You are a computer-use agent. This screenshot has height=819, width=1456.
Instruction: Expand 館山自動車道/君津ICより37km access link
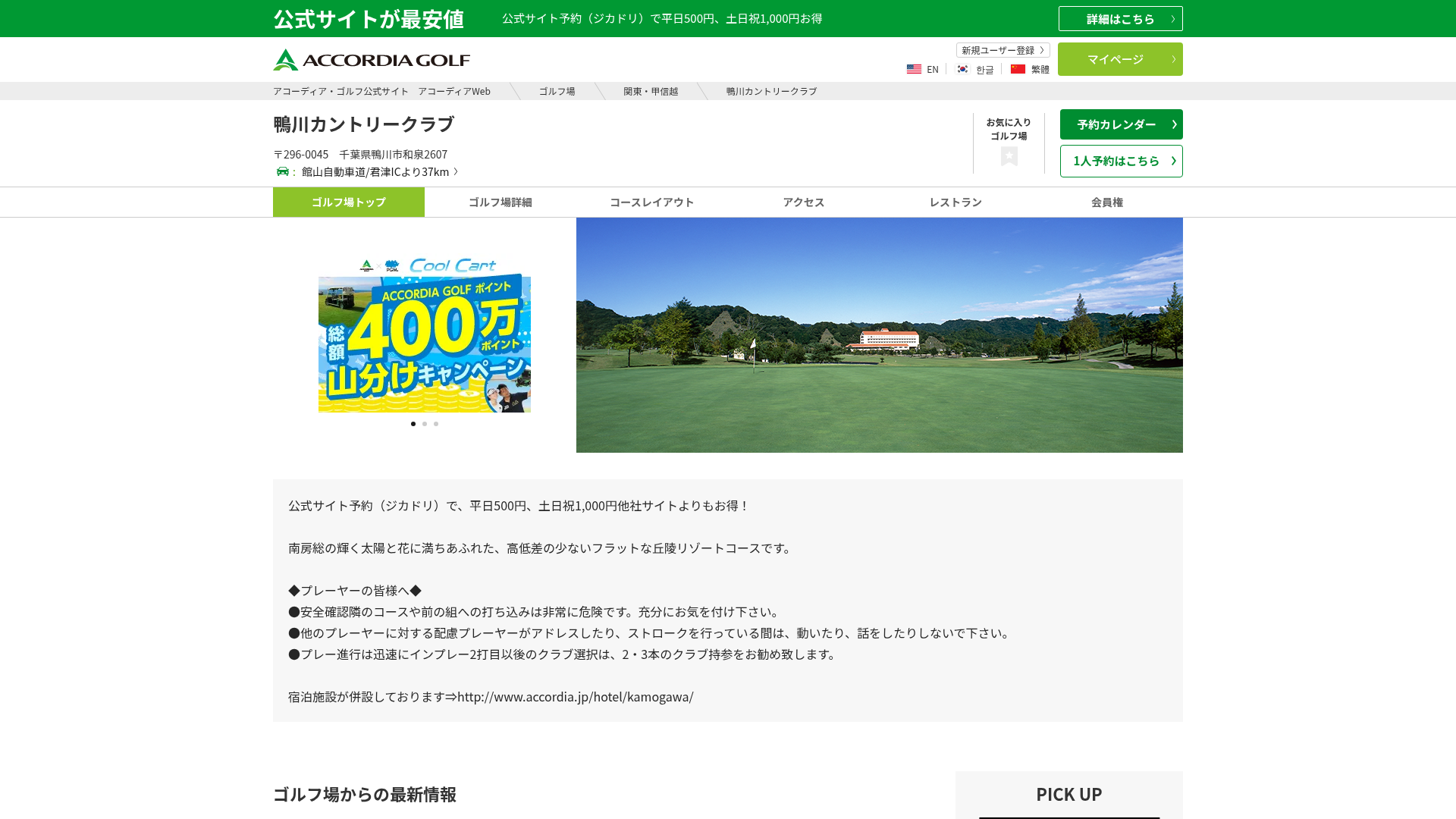click(x=379, y=171)
